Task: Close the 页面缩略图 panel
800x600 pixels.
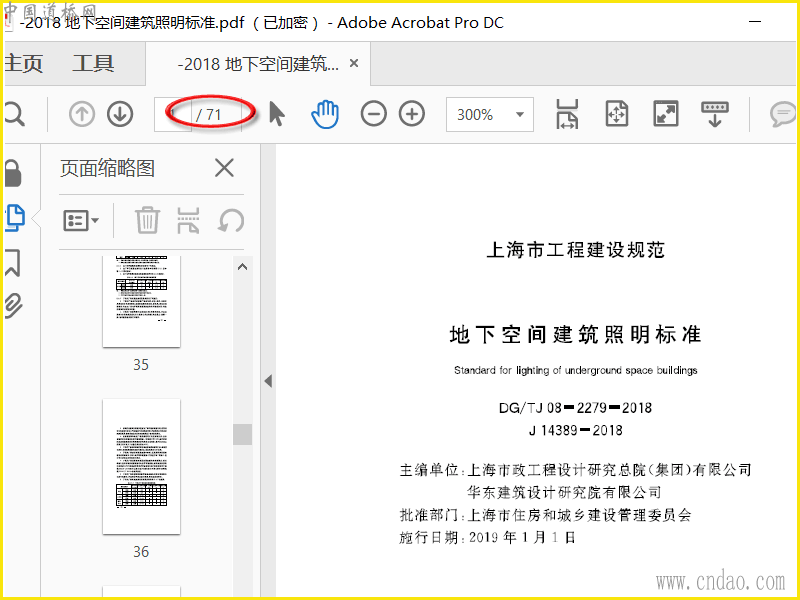Action: [x=224, y=168]
